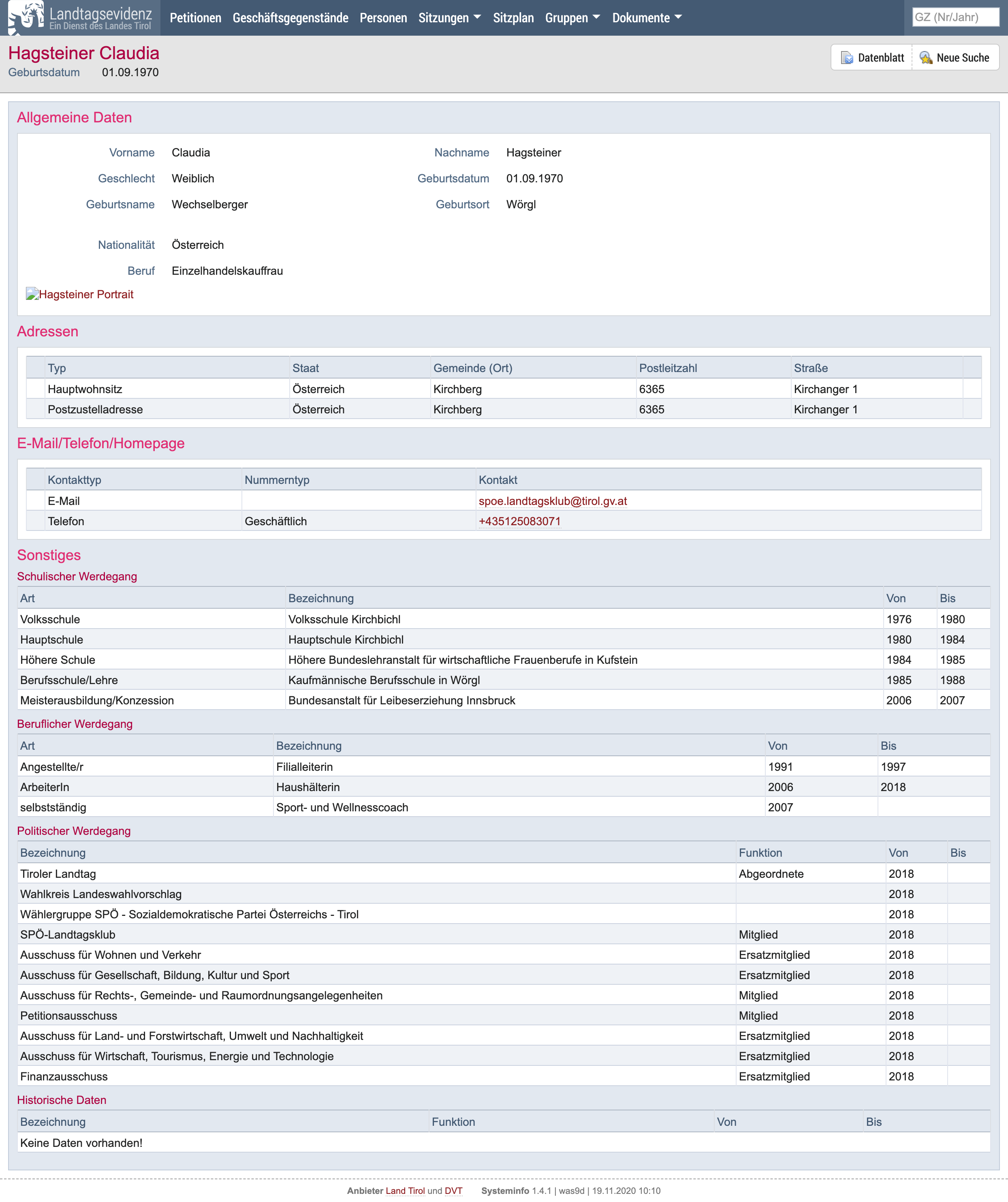Click Sport- und Wellnesscoach entry
This screenshot has width=1008, height=1202.
342,808
